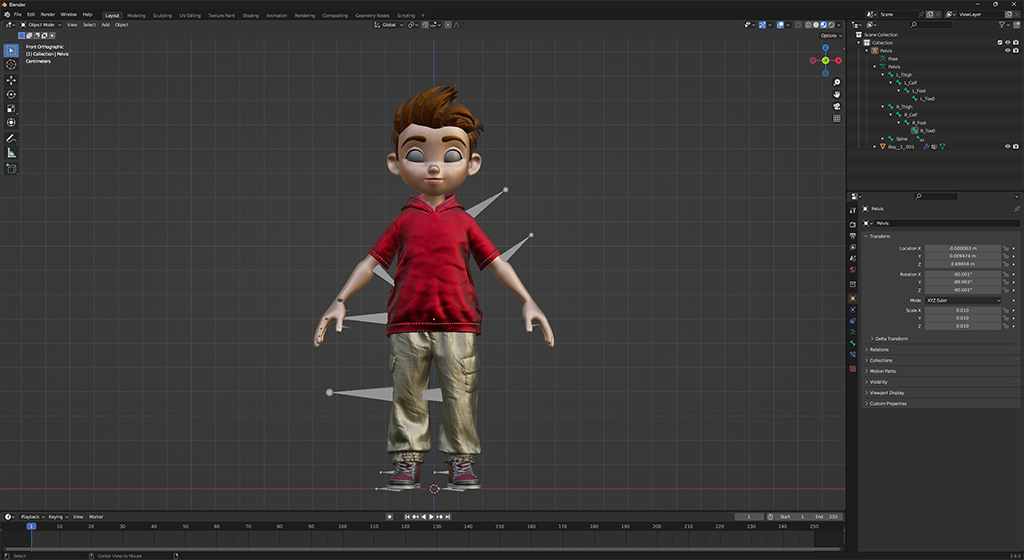Screen dimensions: 1024x560
Task: Hide the Pelvis armature in viewport
Action: 1008,50
